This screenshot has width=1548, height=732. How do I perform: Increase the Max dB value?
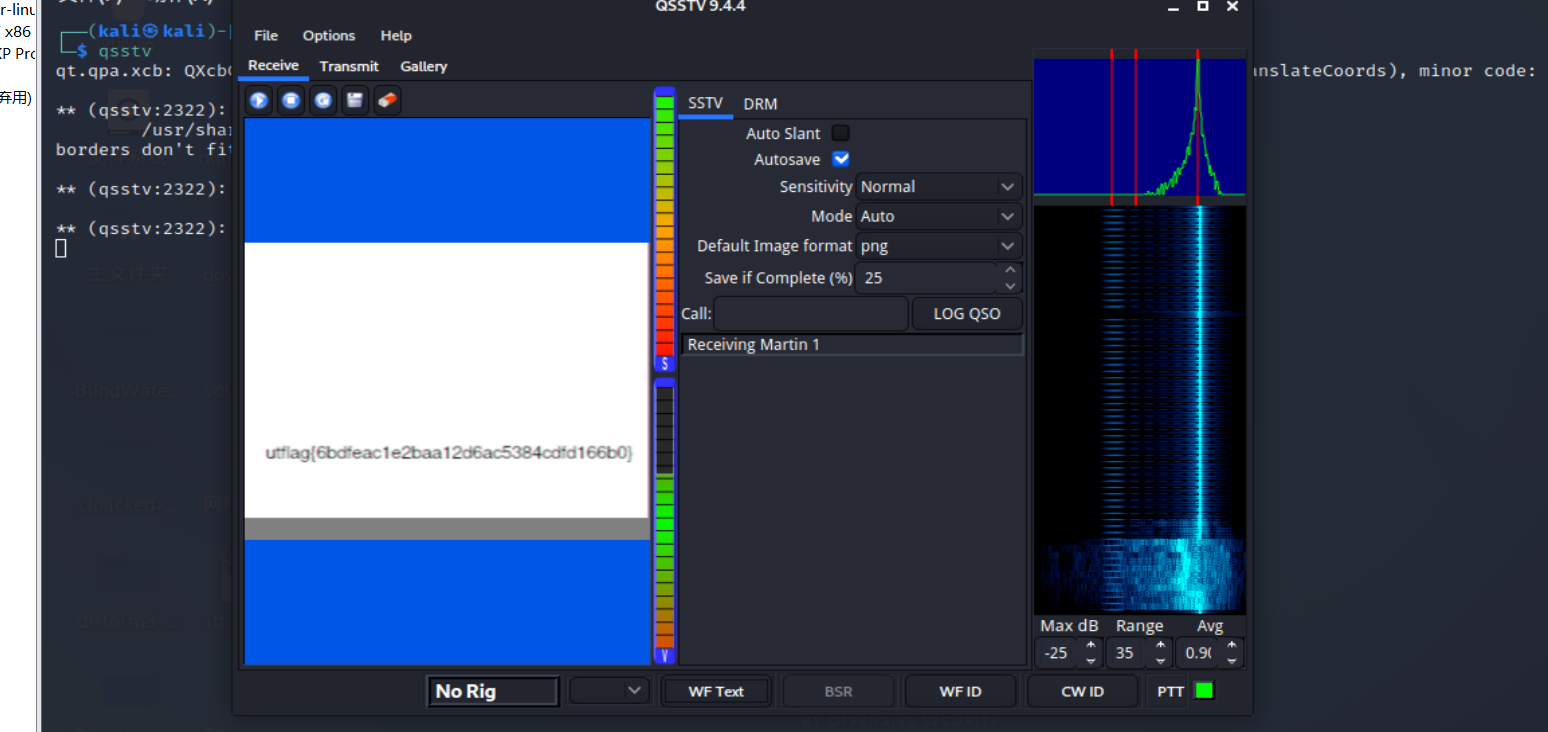coord(1091,646)
